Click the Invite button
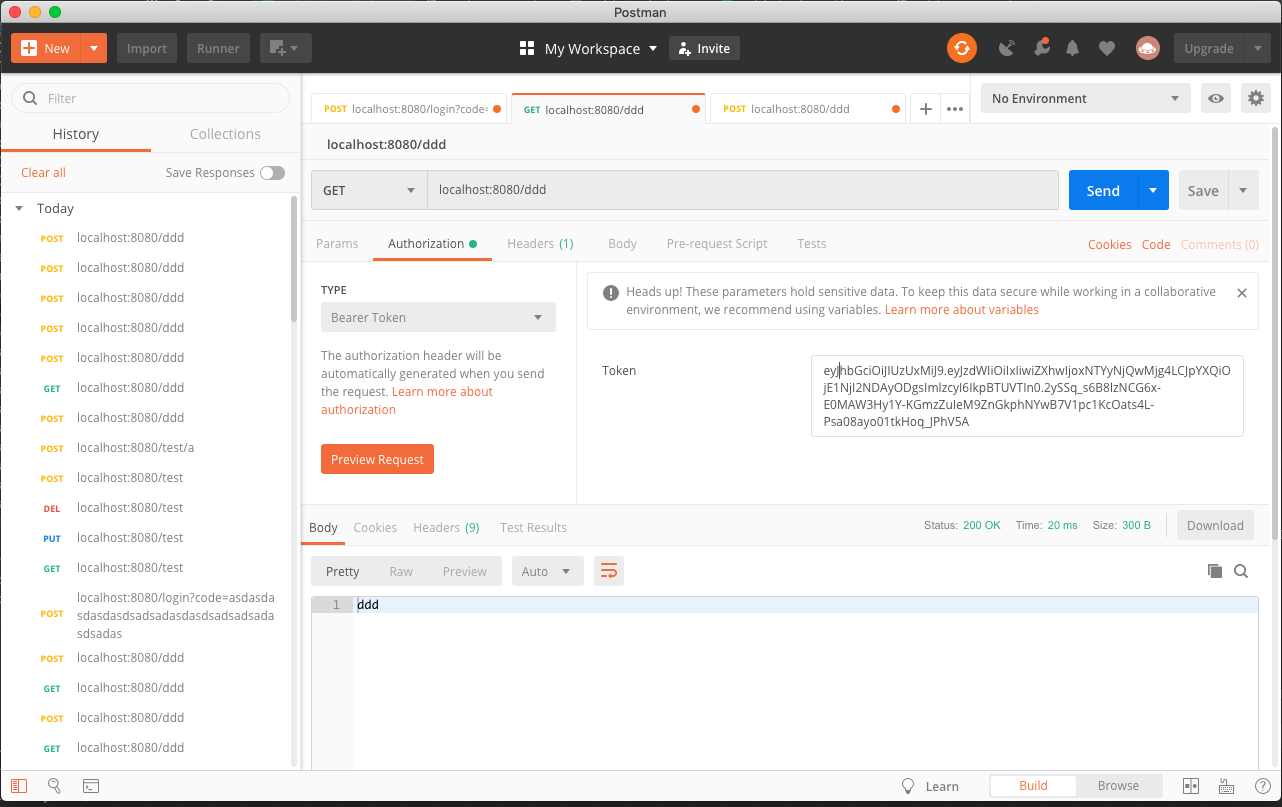1282x807 pixels. [x=704, y=48]
